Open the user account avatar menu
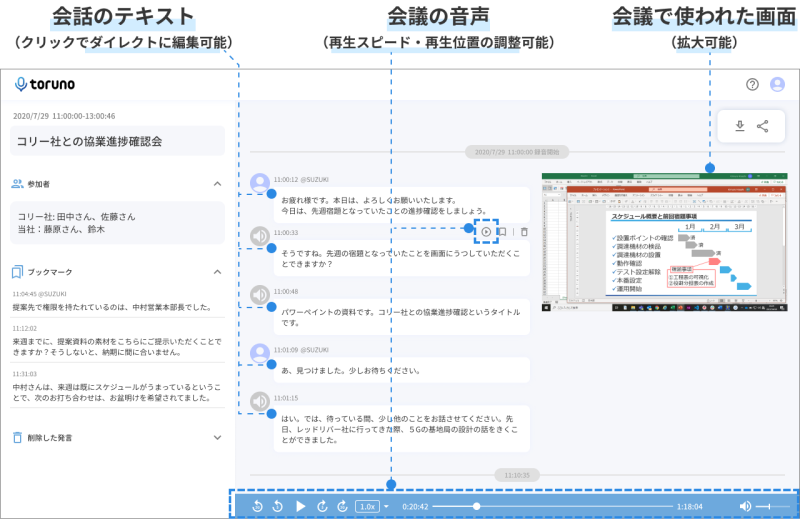 coord(777,84)
